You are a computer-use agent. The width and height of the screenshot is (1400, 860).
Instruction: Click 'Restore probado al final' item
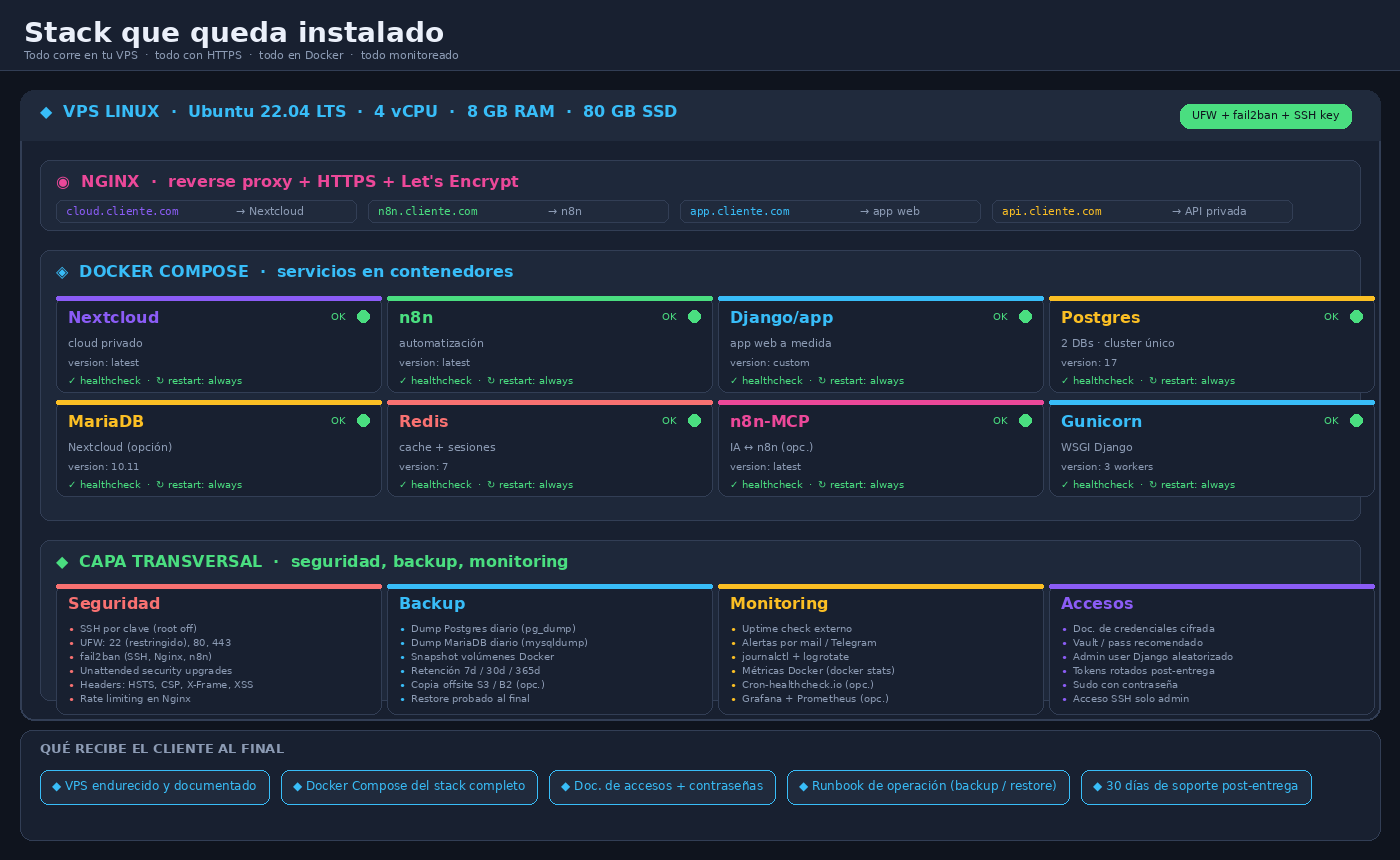(x=470, y=699)
